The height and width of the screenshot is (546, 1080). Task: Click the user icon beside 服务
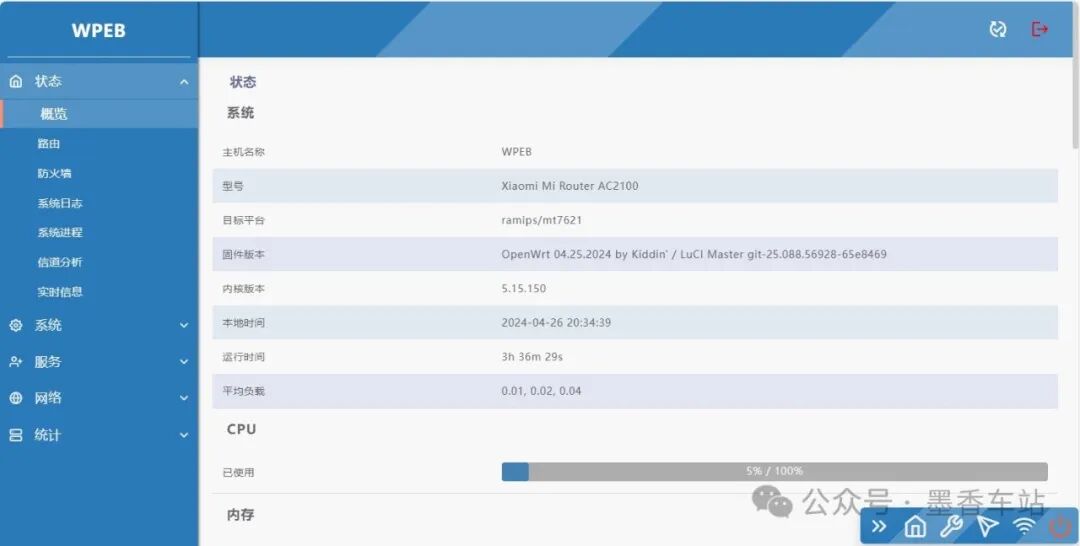16,361
